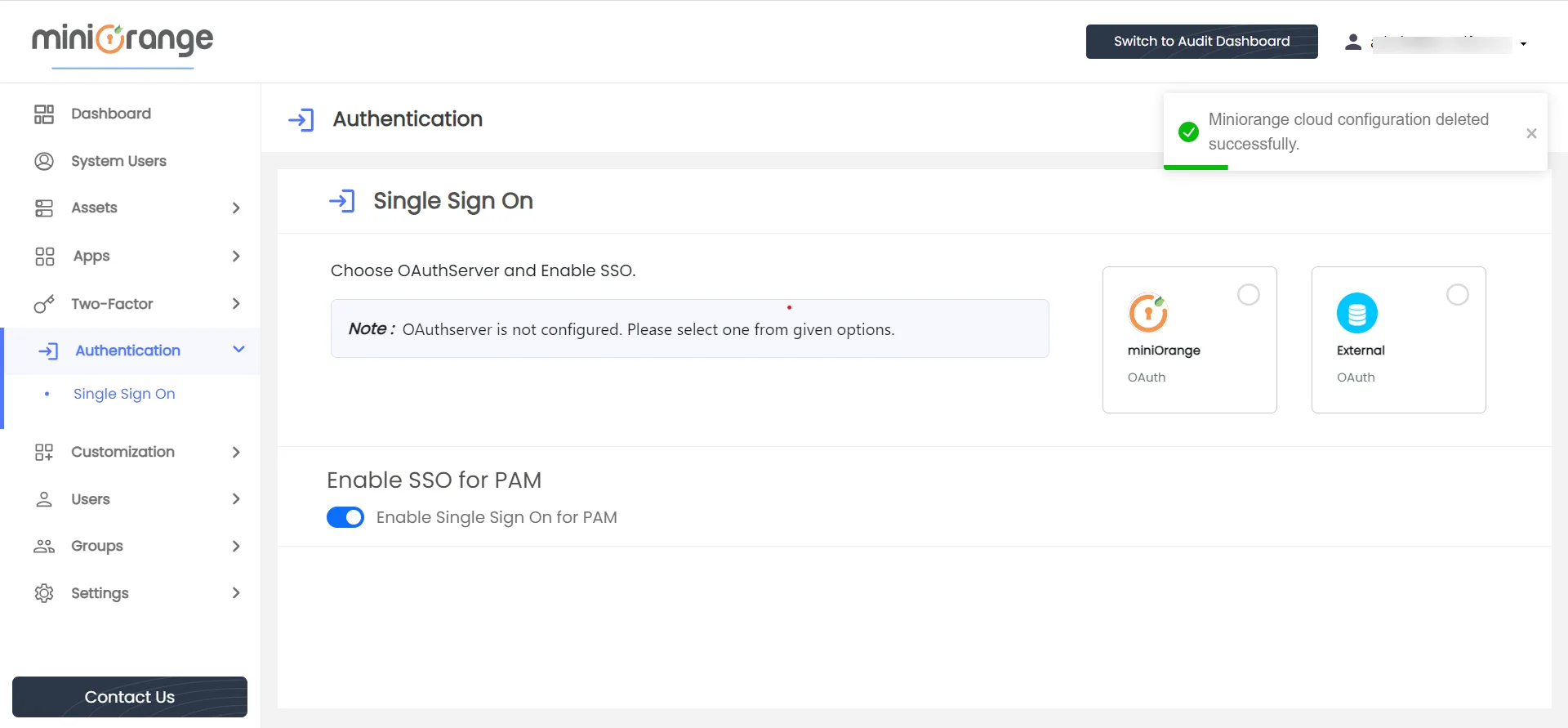Image resolution: width=1568 pixels, height=728 pixels.
Task: Go to System Users menu item
Action: 118,161
